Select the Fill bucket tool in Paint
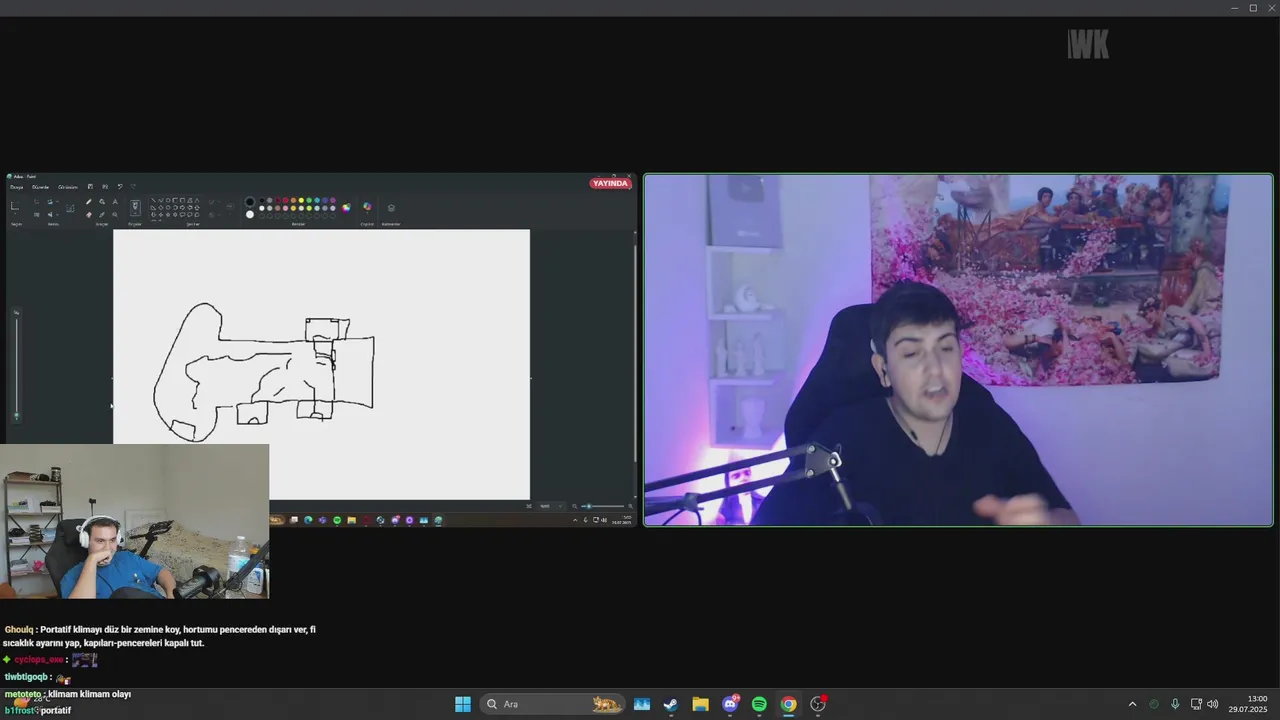Screen dimensions: 1280x720 coord(102,201)
